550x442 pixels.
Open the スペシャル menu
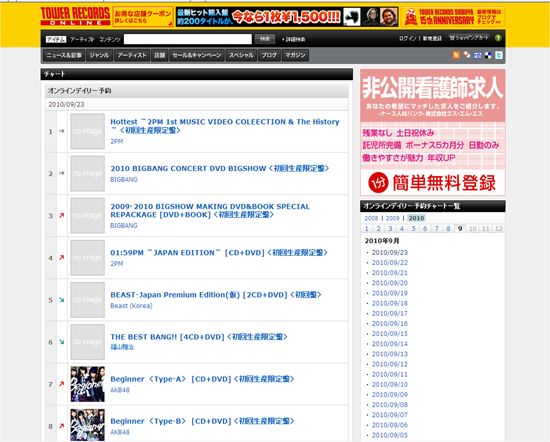[x=241, y=55]
